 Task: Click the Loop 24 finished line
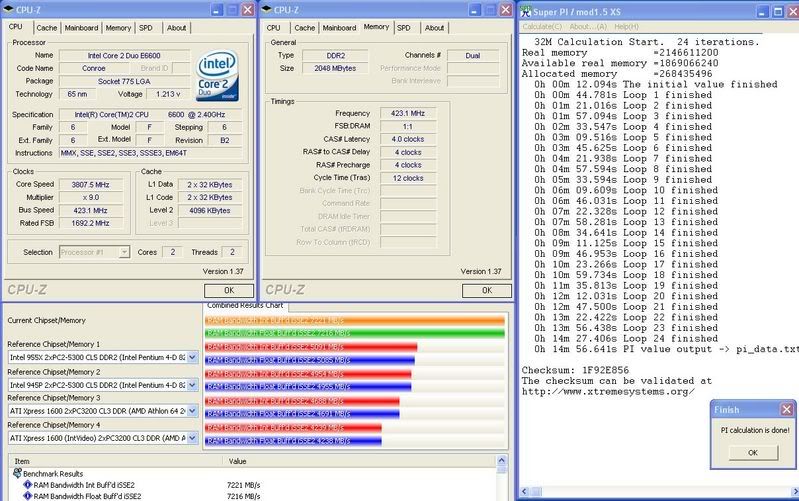click(626, 338)
